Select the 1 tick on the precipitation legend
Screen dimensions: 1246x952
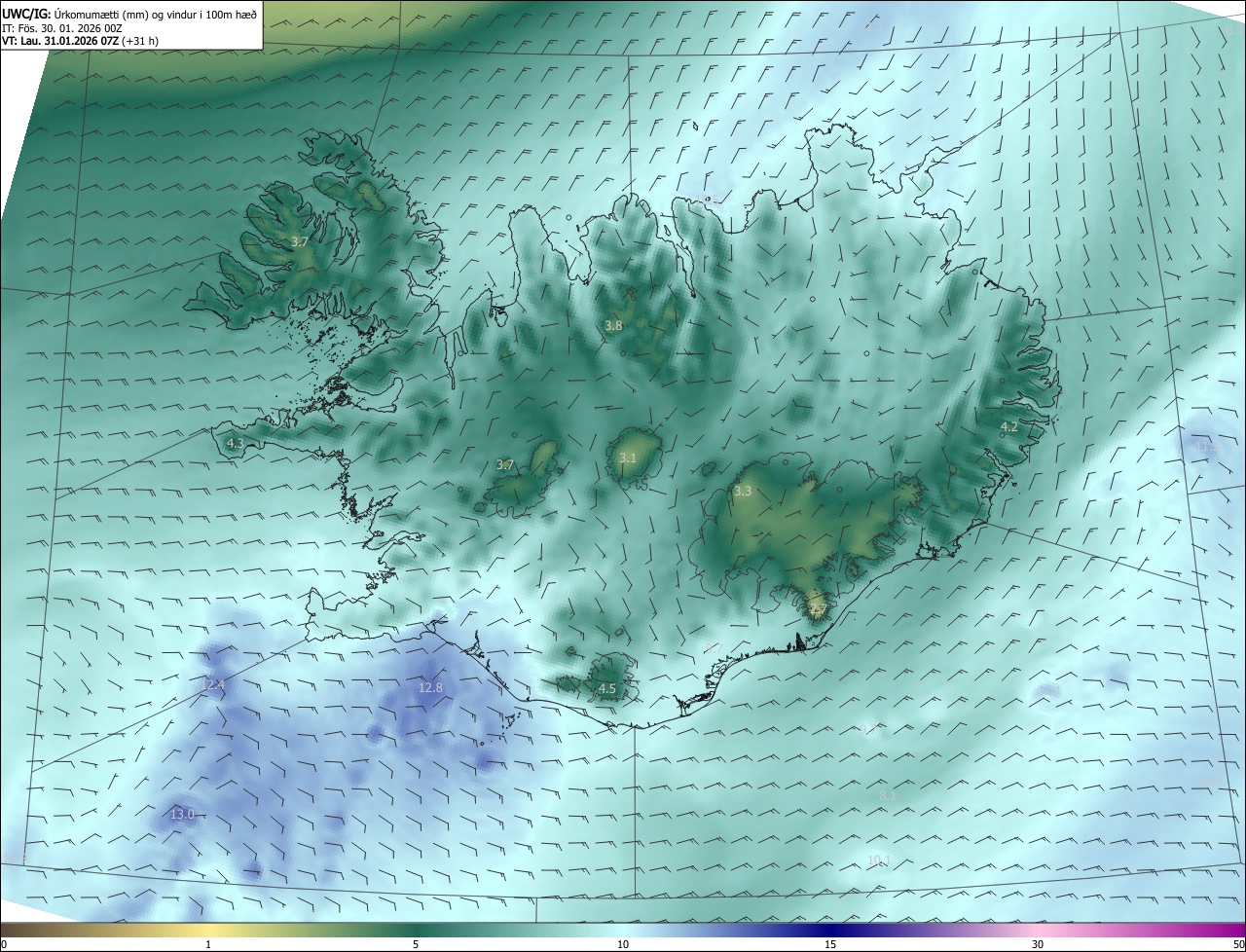pos(208,943)
